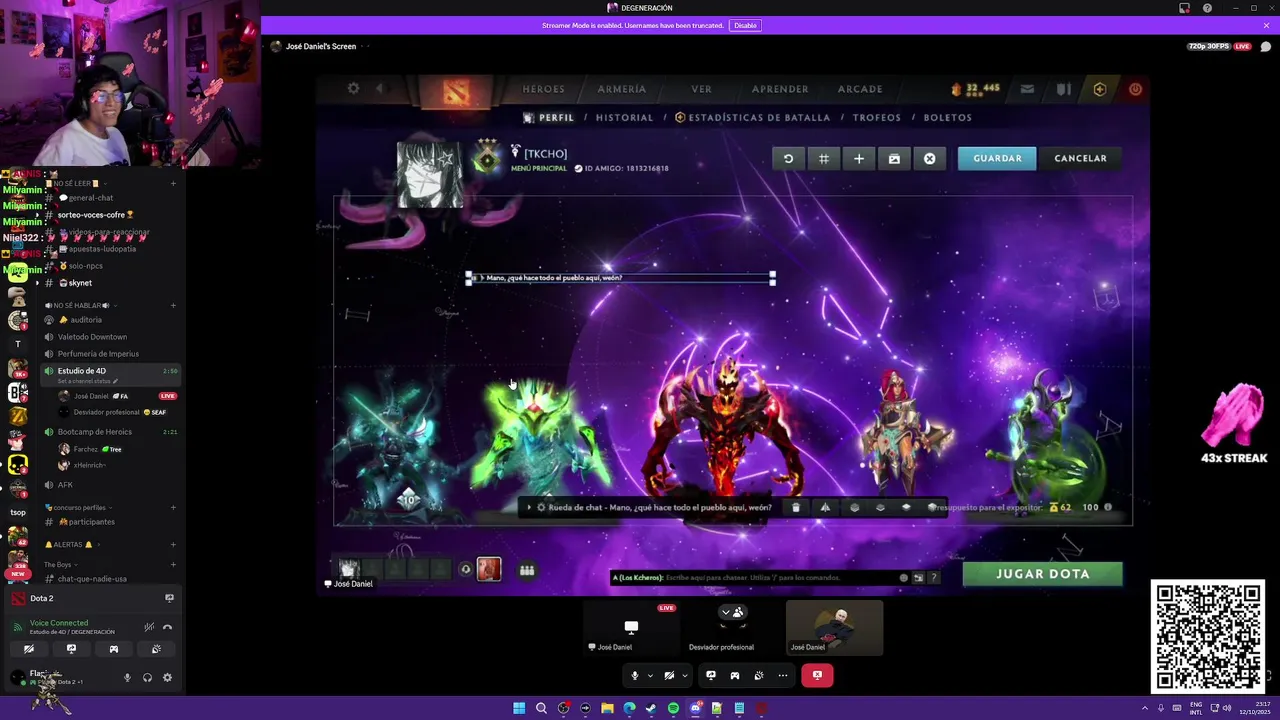Select José Daniel webcam thumbnail
This screenshot has height=720, width=1280.
834,628
